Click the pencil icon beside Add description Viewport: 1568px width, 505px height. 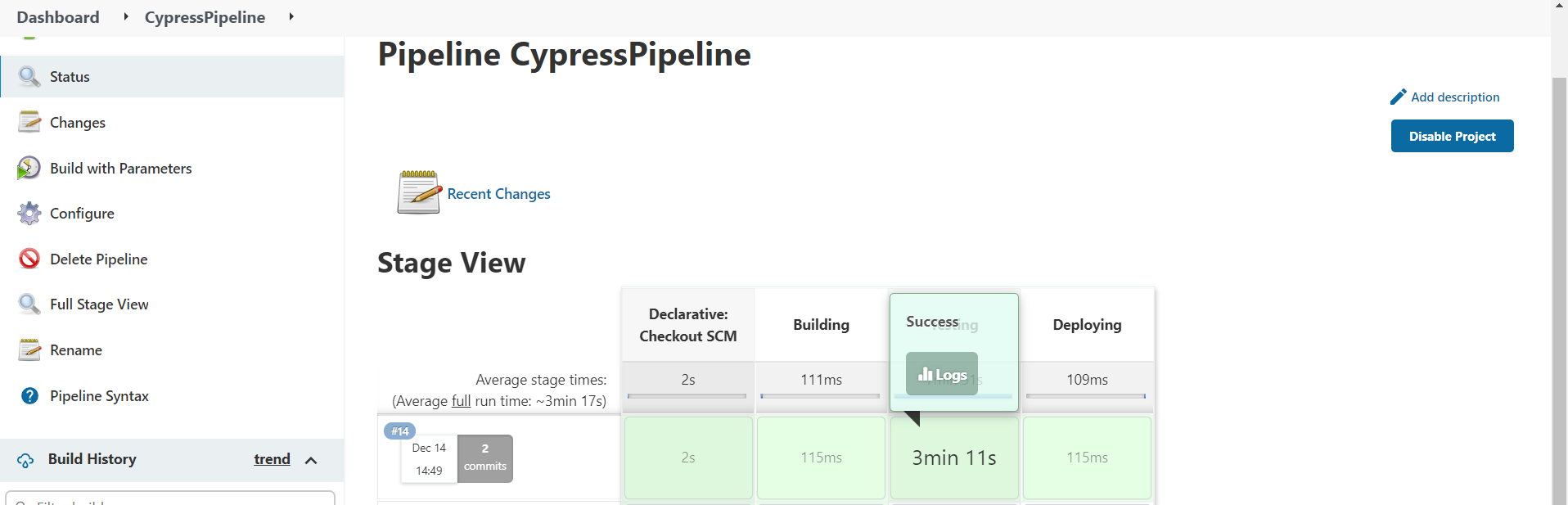click(1398, 97)
